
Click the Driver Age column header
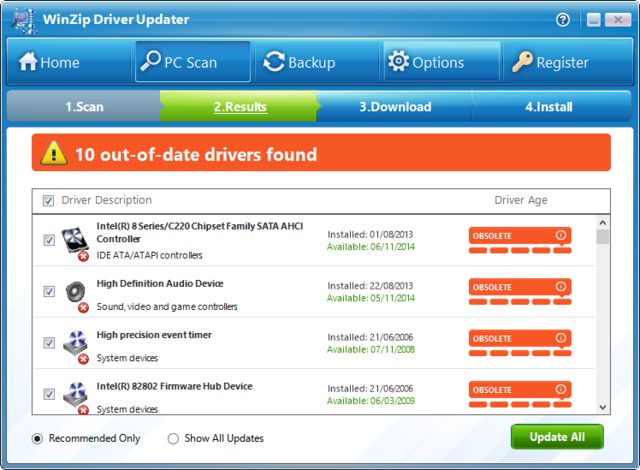pyautogui.click(x=521, y=200)
